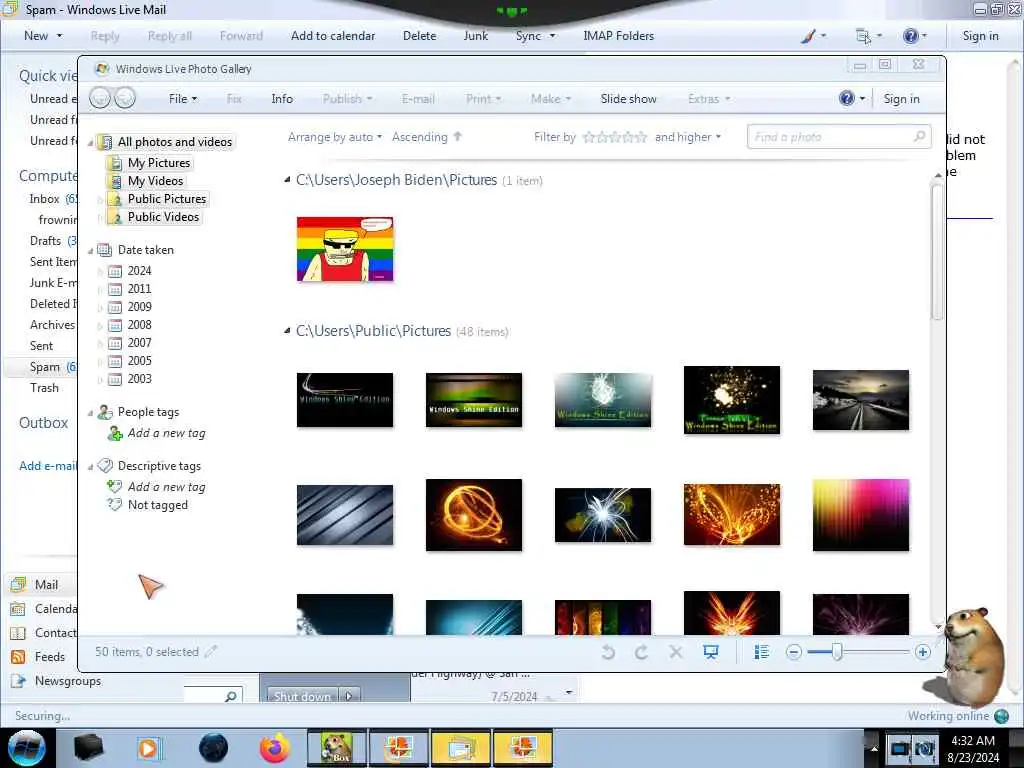This screenshot has height=768, width=1024.
Task: Switch thumbnail view with details icon
Action: [761, 652]
